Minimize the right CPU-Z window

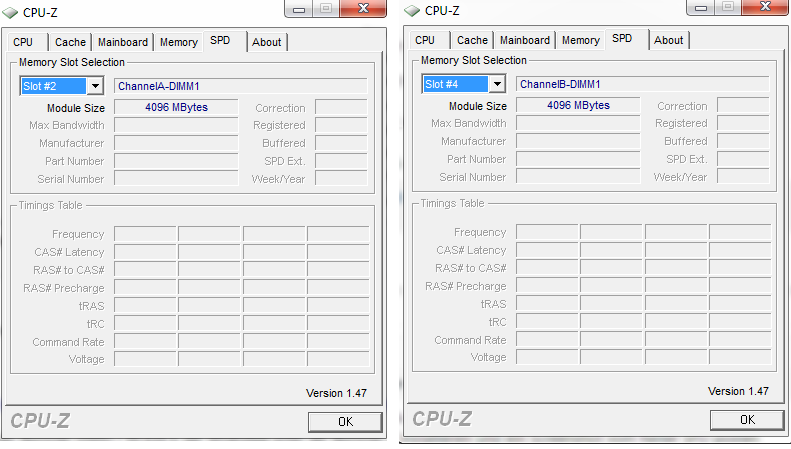(x=701, y=7)
